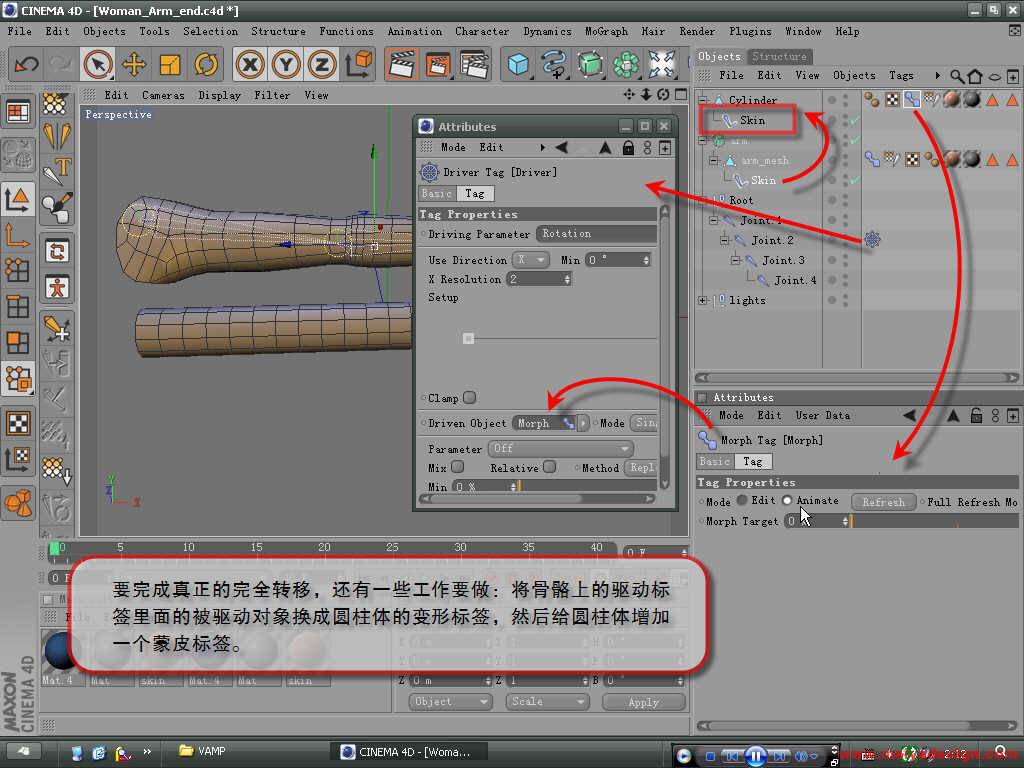Screen dimensions: 1024x768
Task: Select the Character figure icon in left palette
Action: [57, 287]
